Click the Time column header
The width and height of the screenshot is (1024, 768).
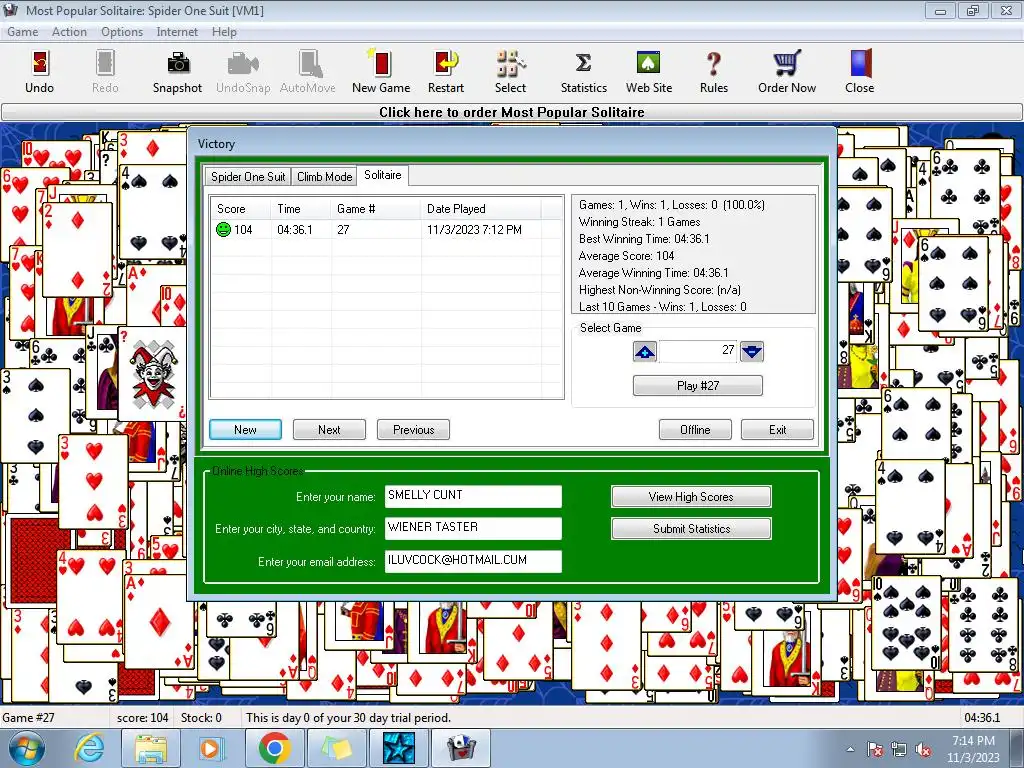pyautogui.click(x=301, y=209)
